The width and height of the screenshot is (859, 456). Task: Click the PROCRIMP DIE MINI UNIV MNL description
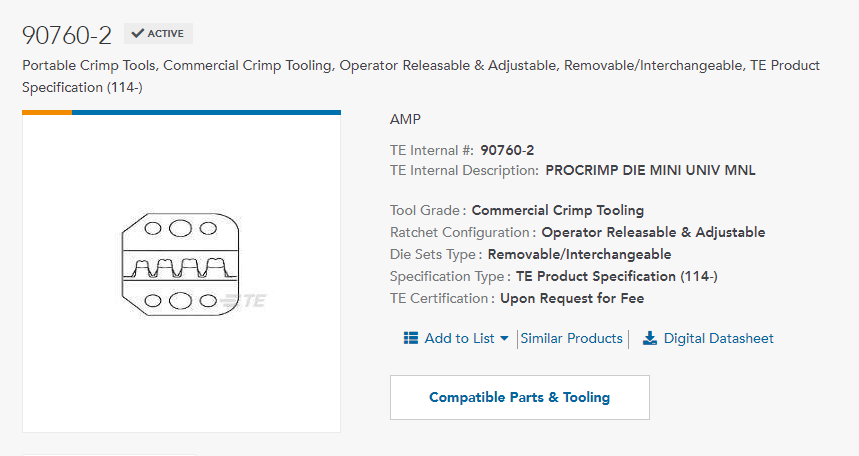tap(650, 170)
